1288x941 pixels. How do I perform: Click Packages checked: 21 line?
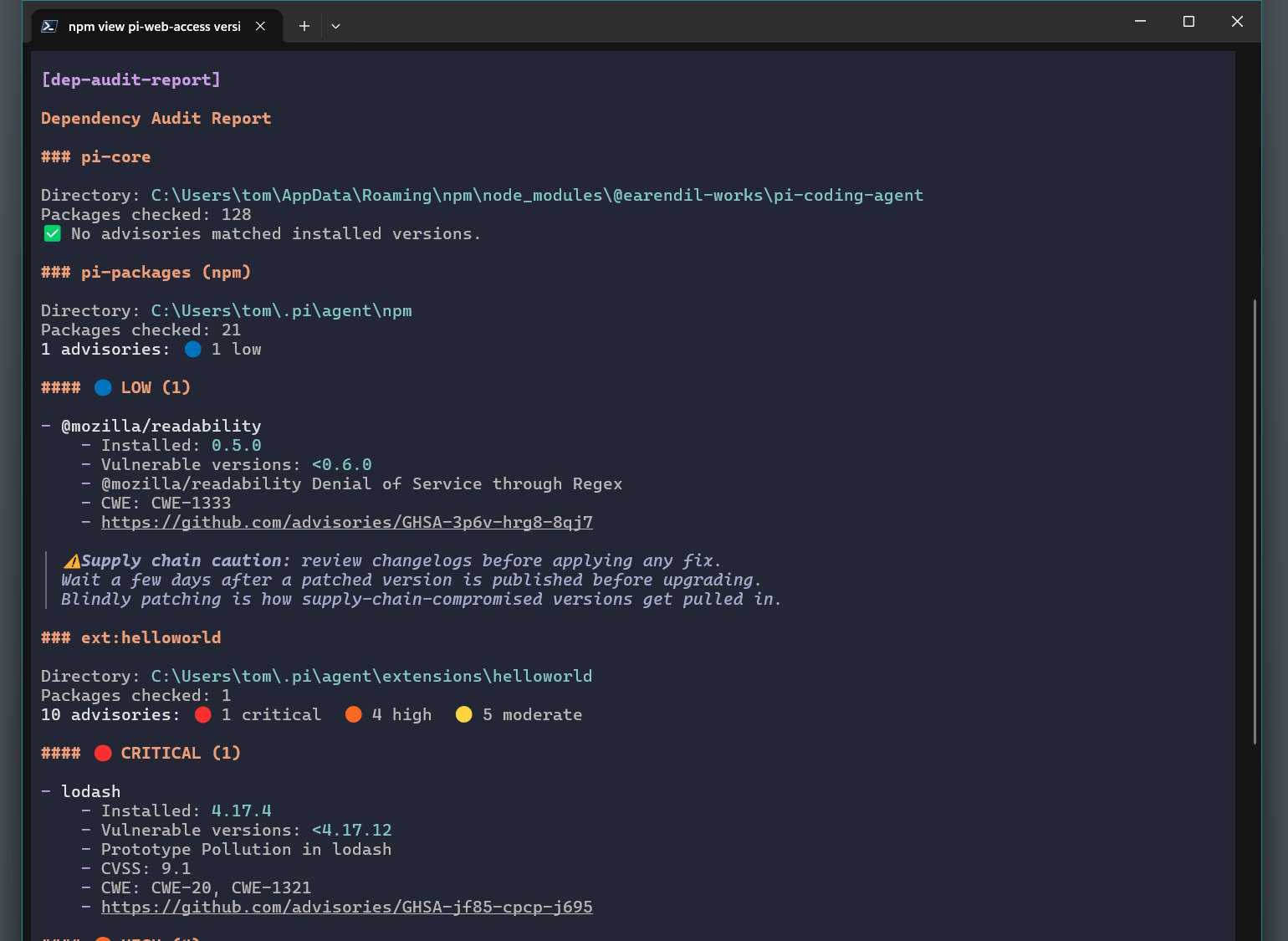(x=141, y=330)
